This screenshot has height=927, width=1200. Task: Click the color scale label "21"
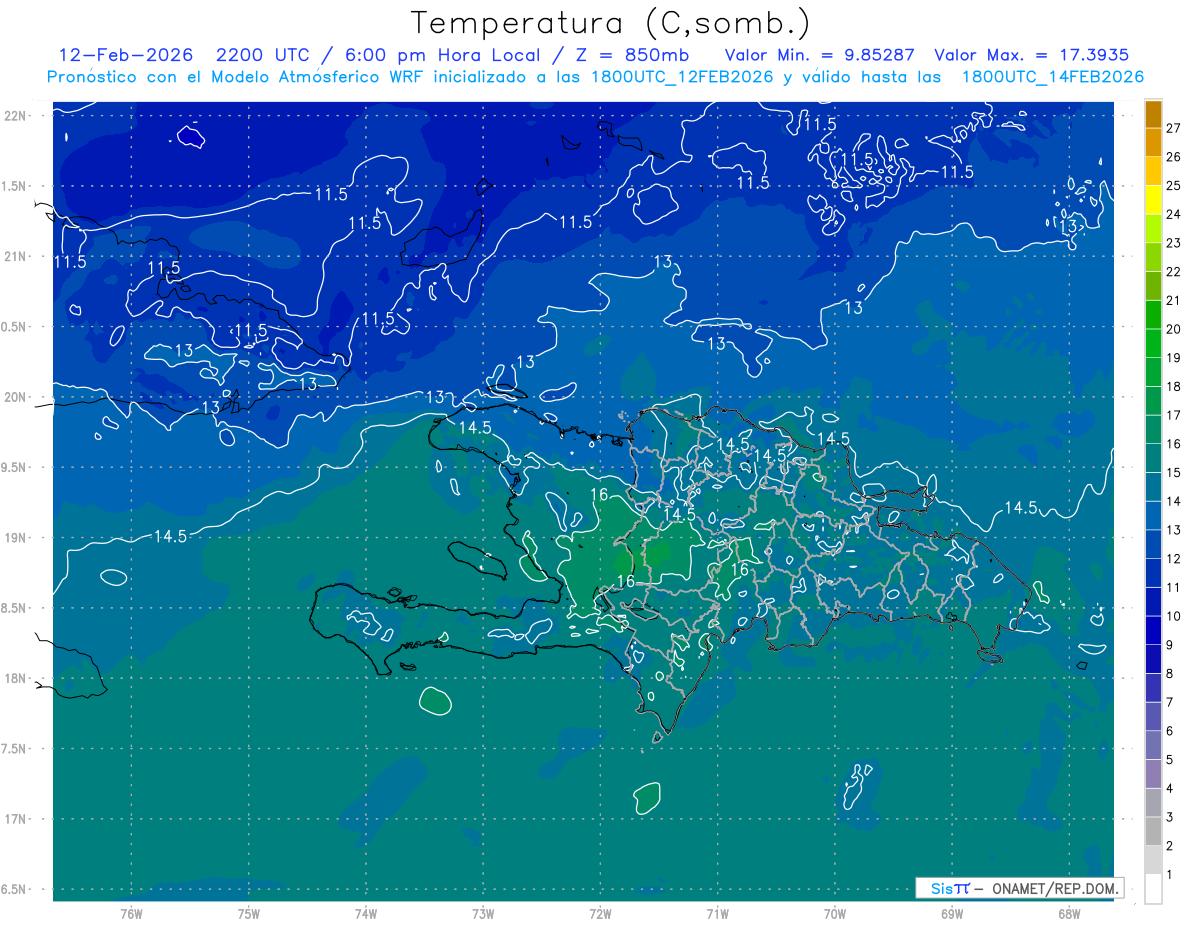pyautogui.click(x=1174, y=300)
